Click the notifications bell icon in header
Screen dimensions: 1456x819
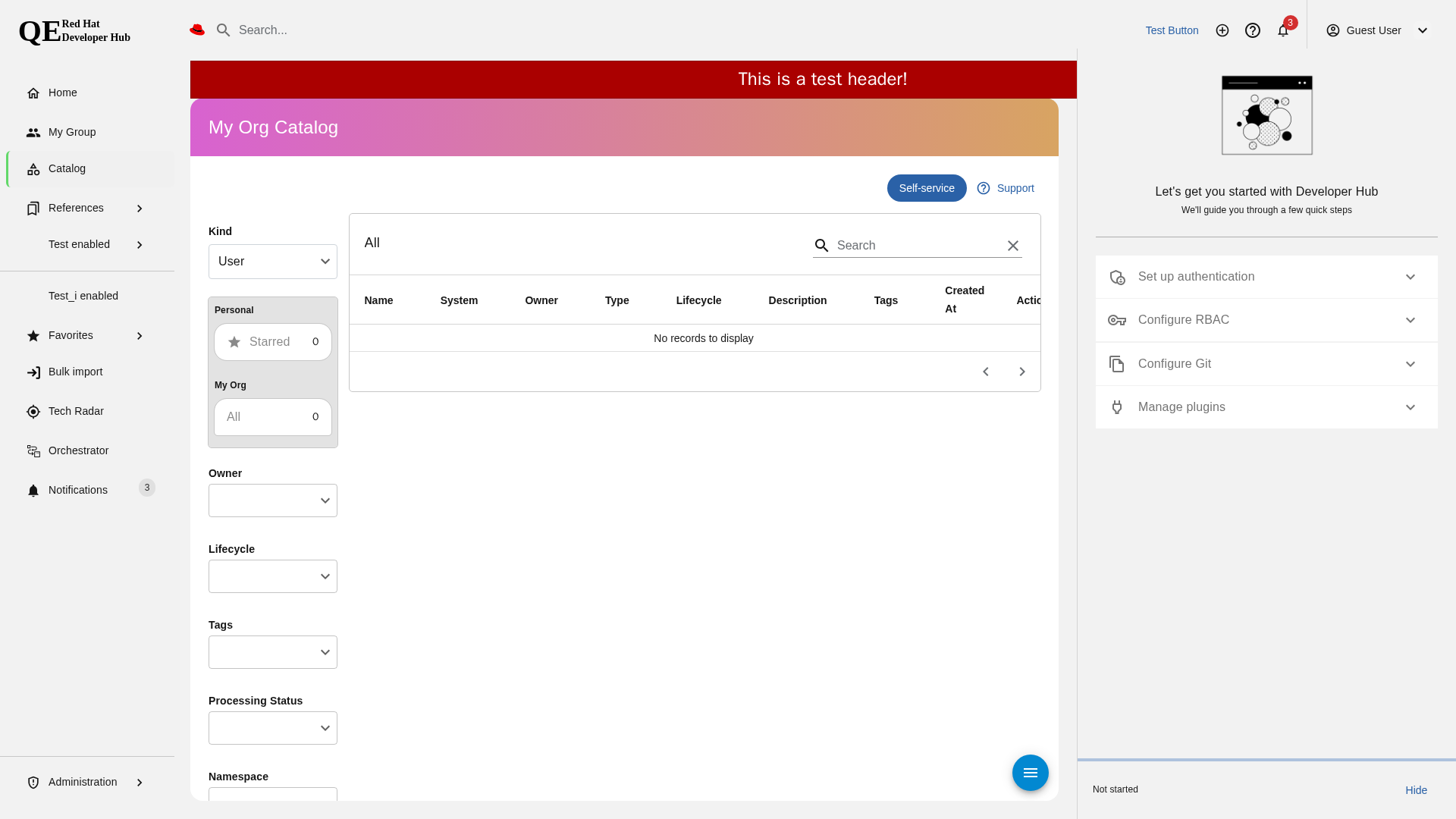tap(1283, 30)
